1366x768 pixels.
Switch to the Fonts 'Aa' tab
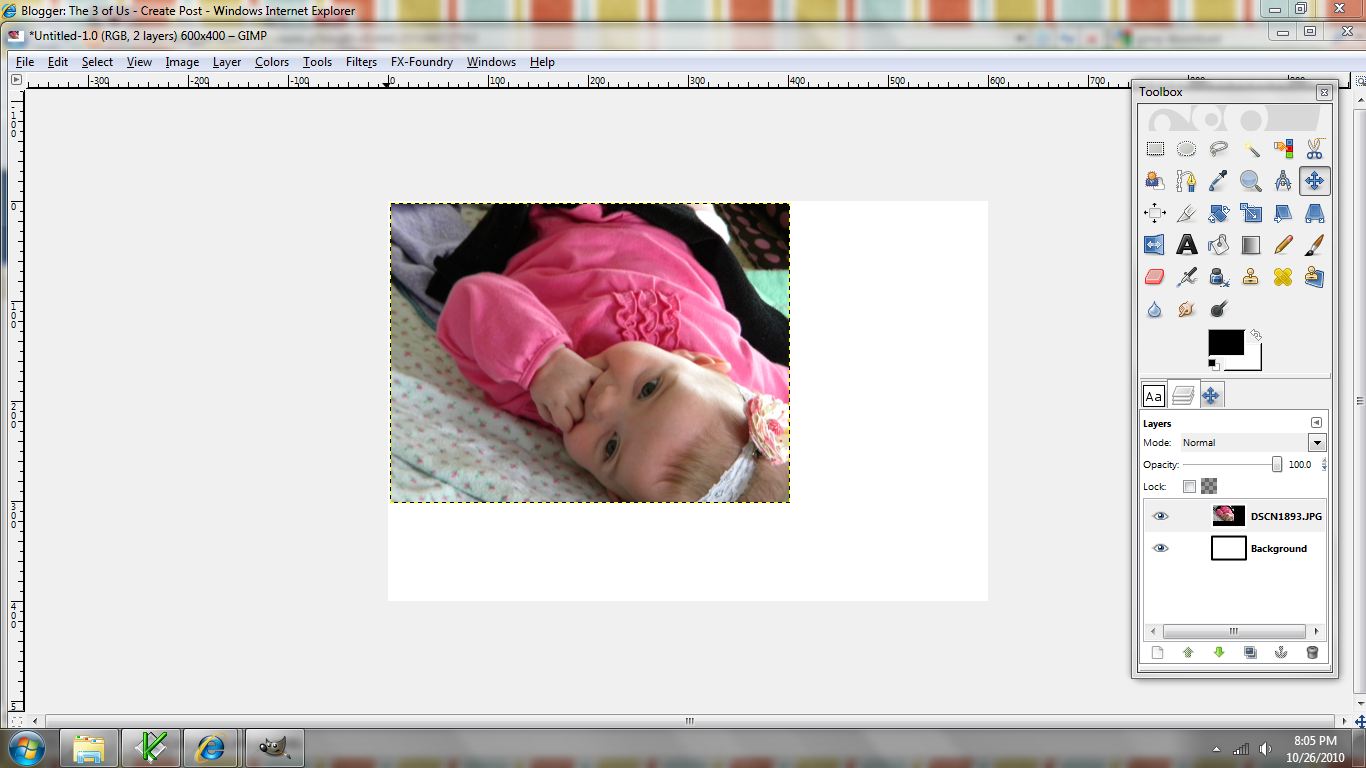[1154, 396]
